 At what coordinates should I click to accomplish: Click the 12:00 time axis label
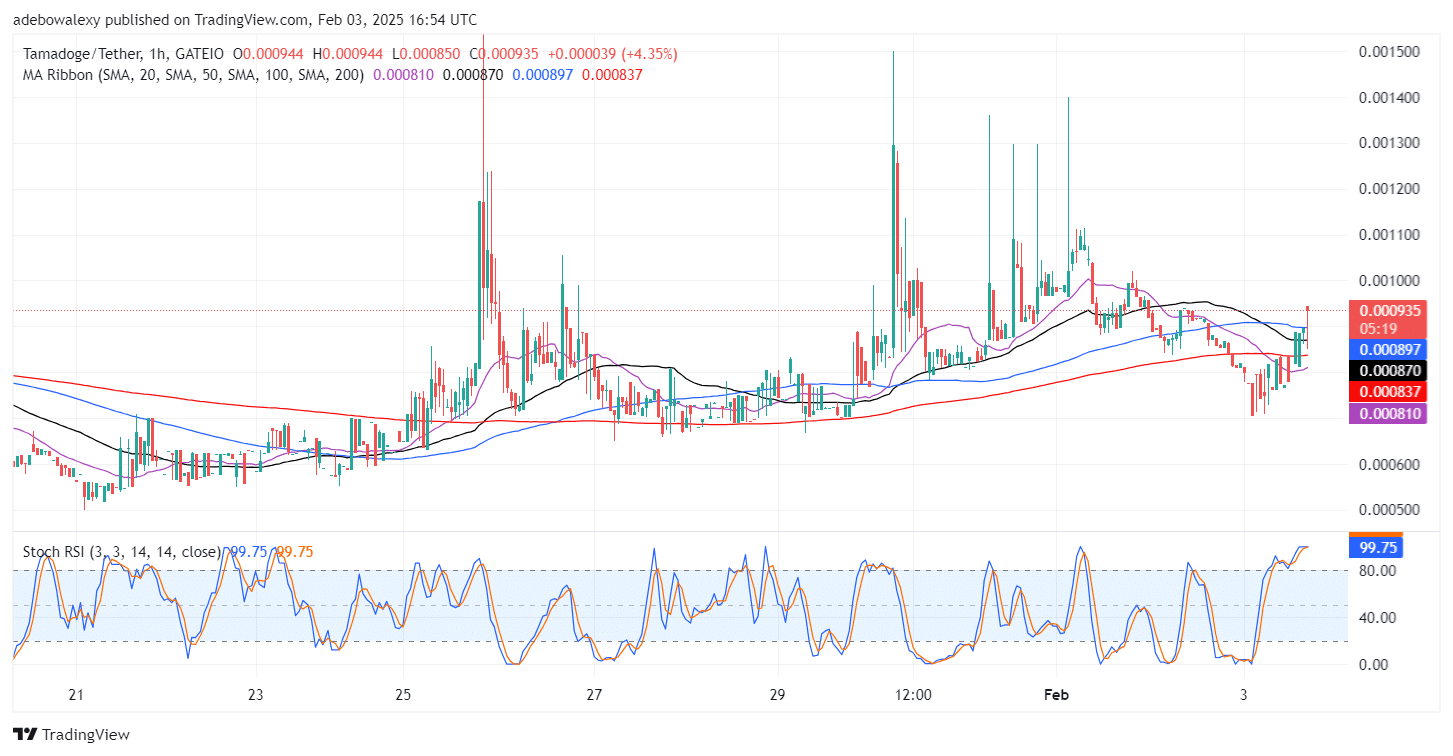coord(914,695)
